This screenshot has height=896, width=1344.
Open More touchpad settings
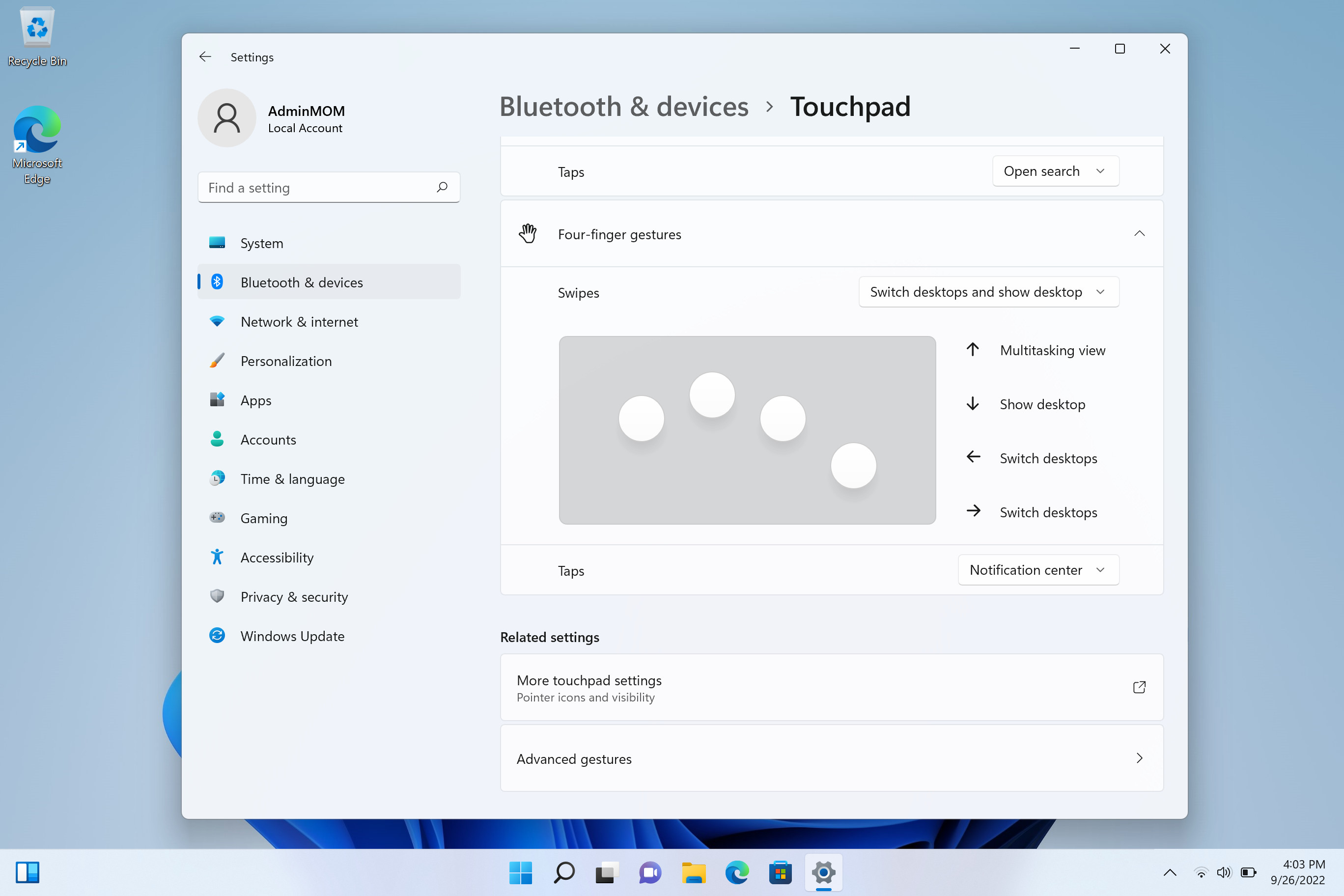pos(832,687)
